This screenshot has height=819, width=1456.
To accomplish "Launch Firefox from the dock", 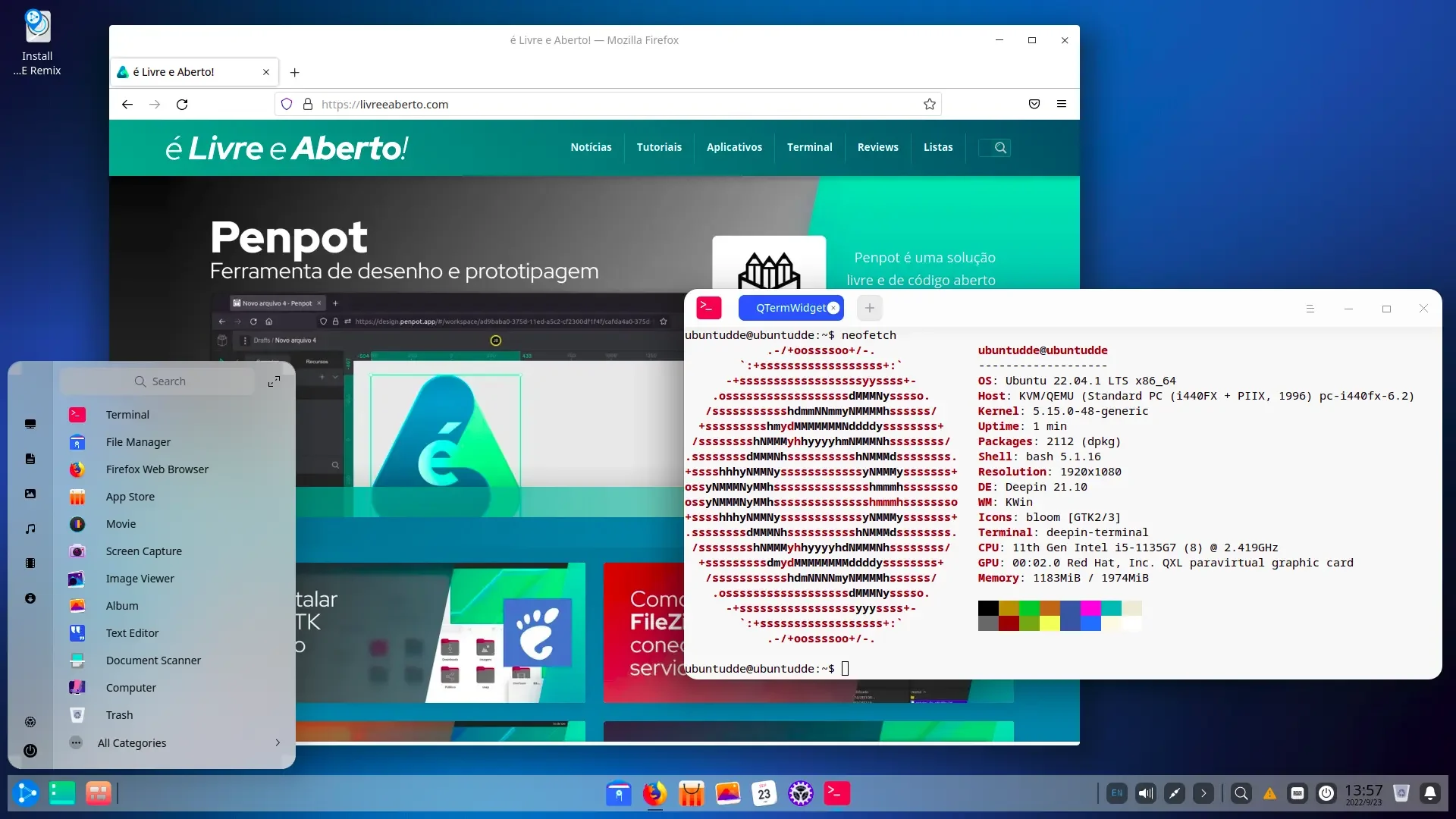I will 655,793.
